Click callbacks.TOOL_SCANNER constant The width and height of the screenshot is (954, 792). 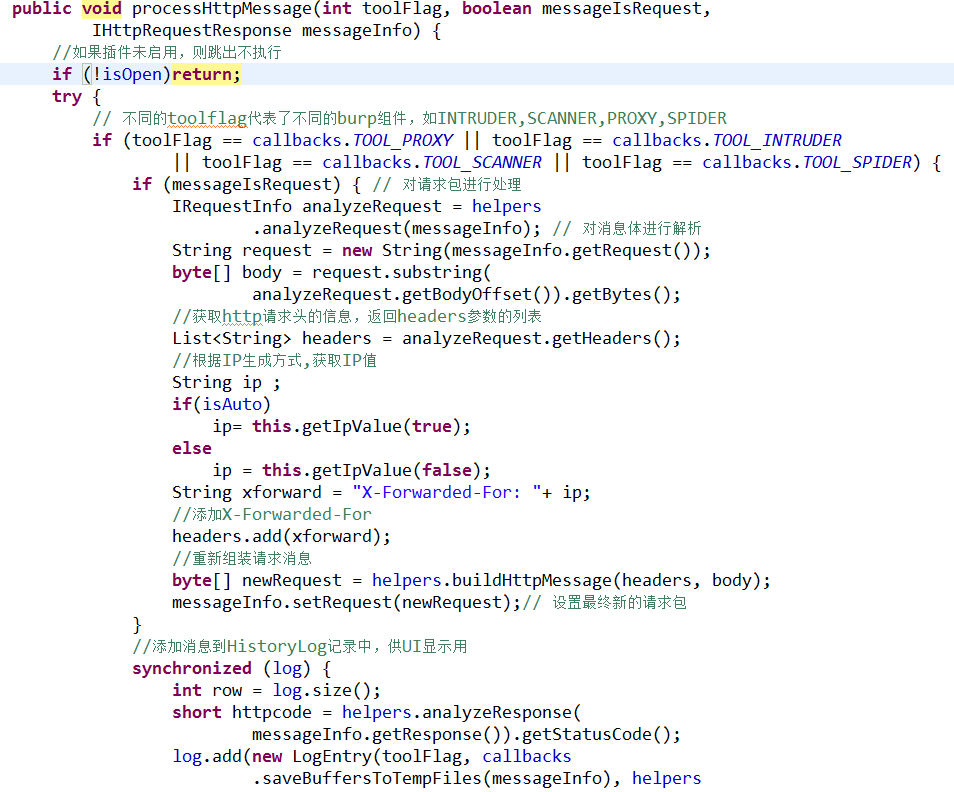[x=431, y=162]
